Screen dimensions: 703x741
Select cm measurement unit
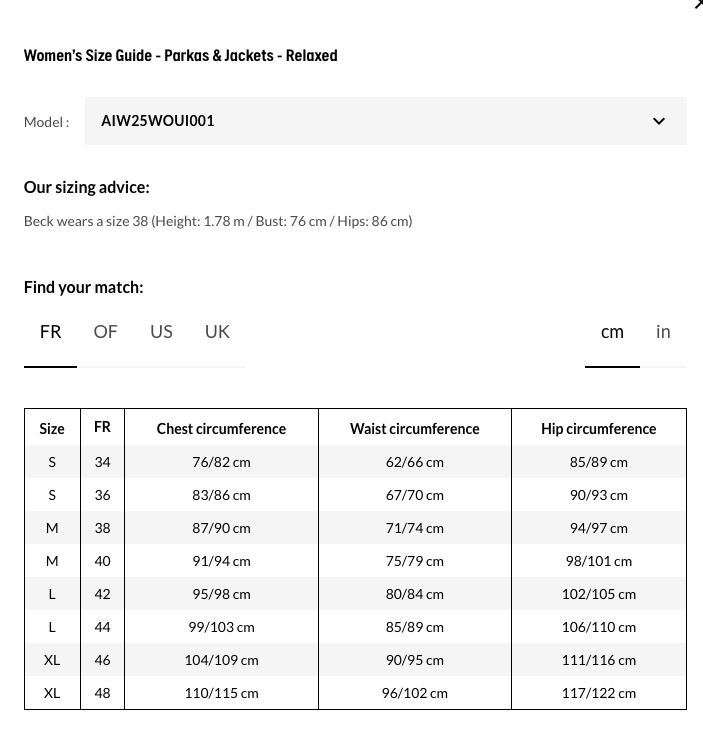tap(612, 332)
